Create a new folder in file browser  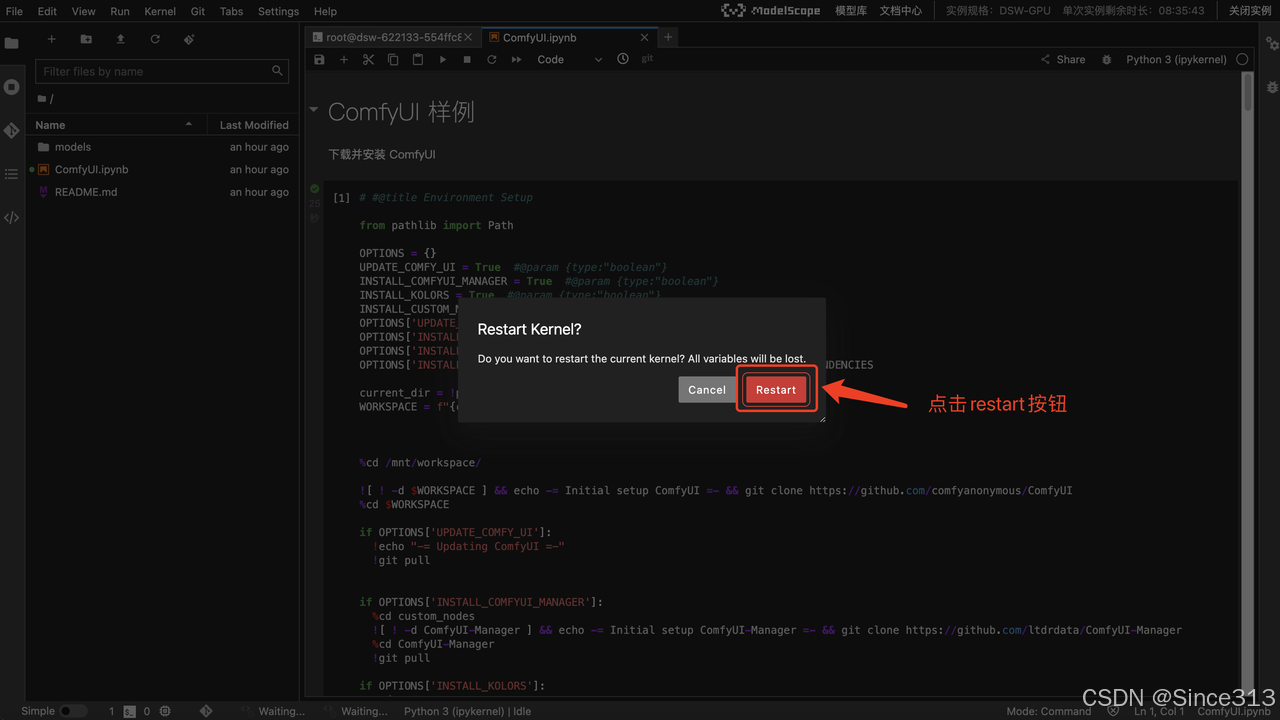86,39
